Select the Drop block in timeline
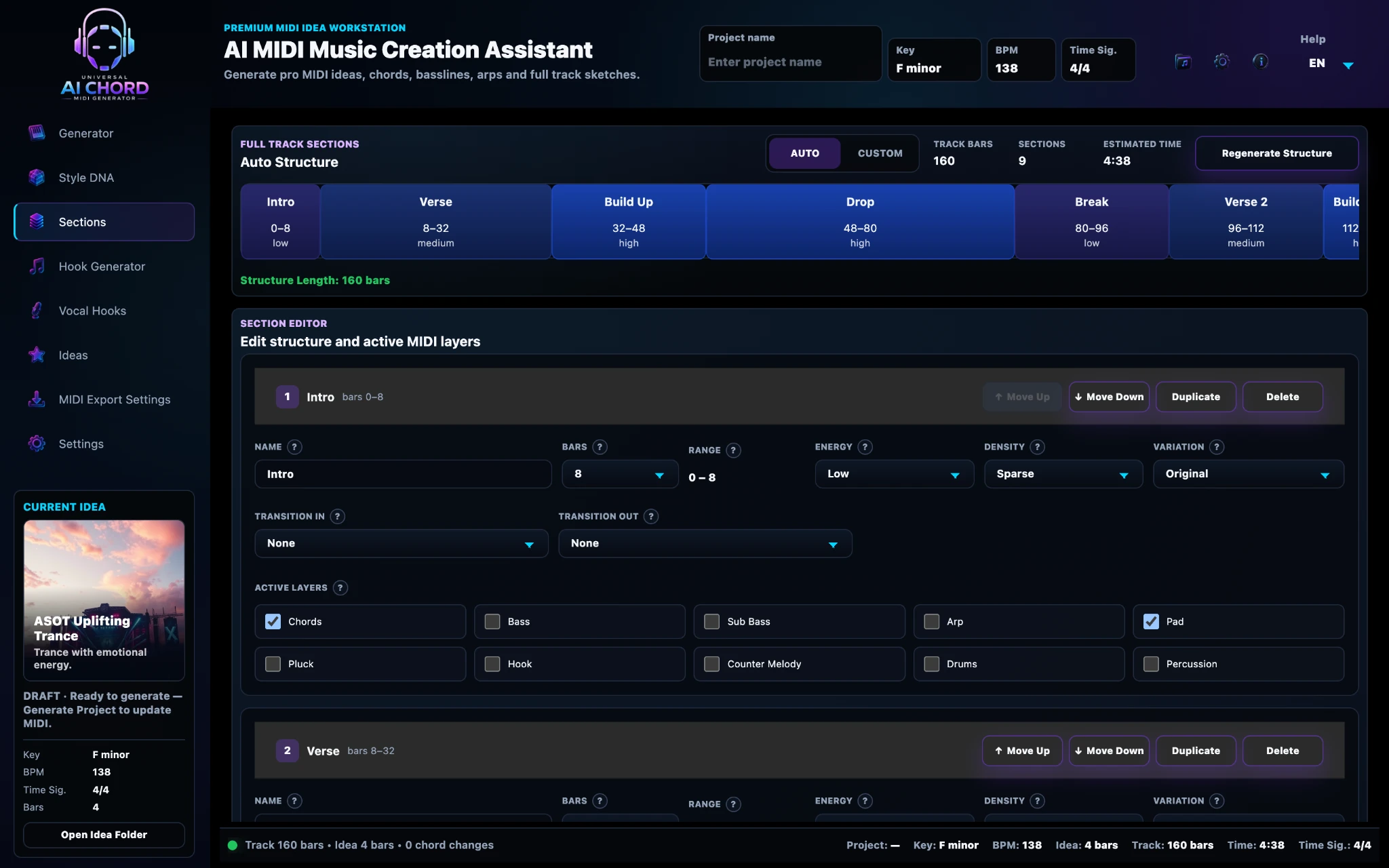1389x868 pixels. (x=860, y=222)
